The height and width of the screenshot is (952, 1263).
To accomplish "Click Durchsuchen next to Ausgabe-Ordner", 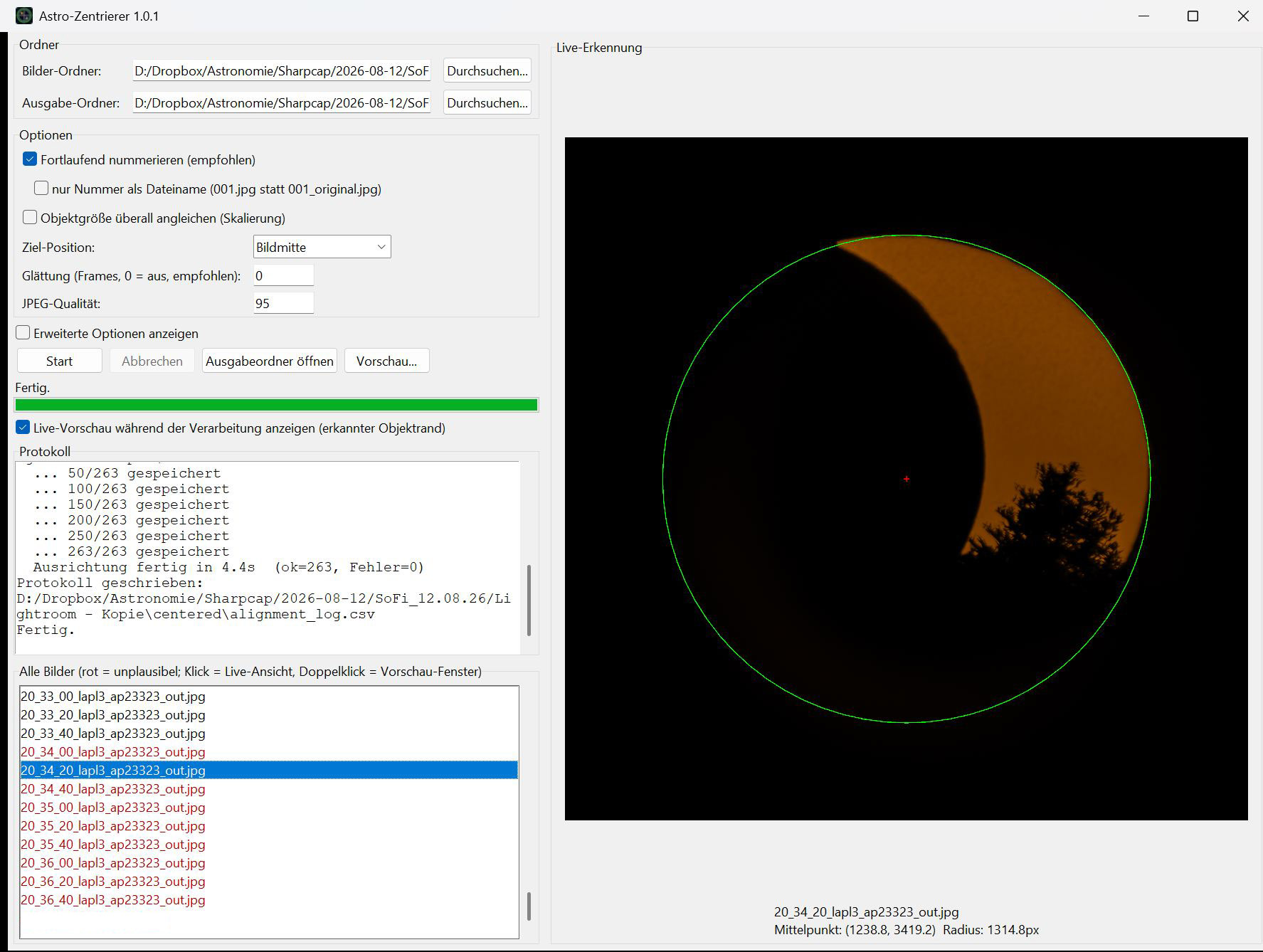I will pos(487,102).
